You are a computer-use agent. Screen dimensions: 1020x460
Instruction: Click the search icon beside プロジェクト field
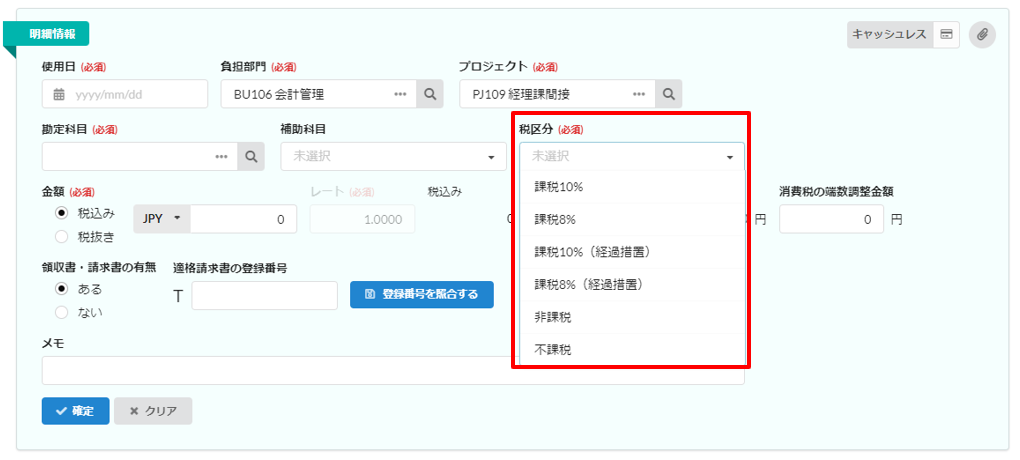pyautogui.click(x=669, y=94)
